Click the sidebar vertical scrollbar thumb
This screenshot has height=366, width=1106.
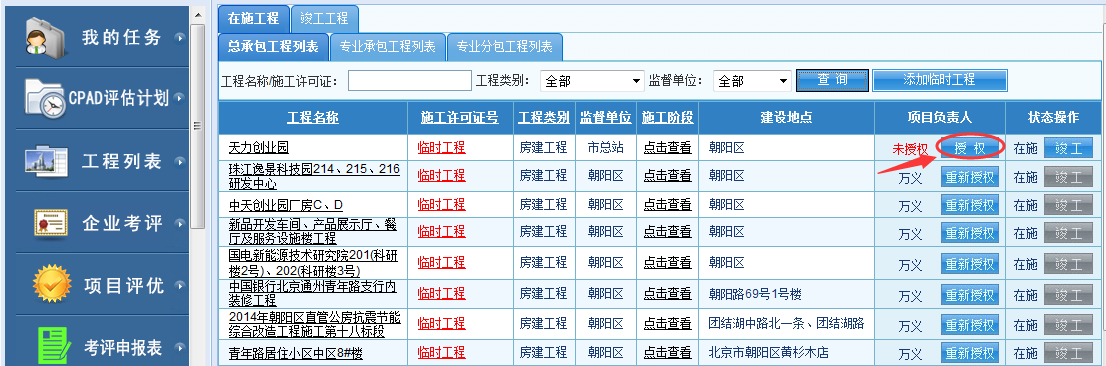[x=198, y=126]
